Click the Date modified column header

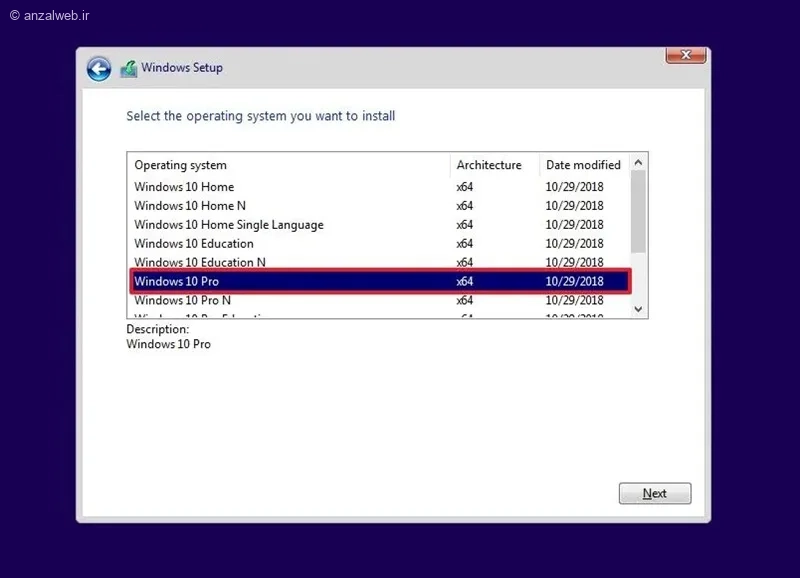[585, 165]
